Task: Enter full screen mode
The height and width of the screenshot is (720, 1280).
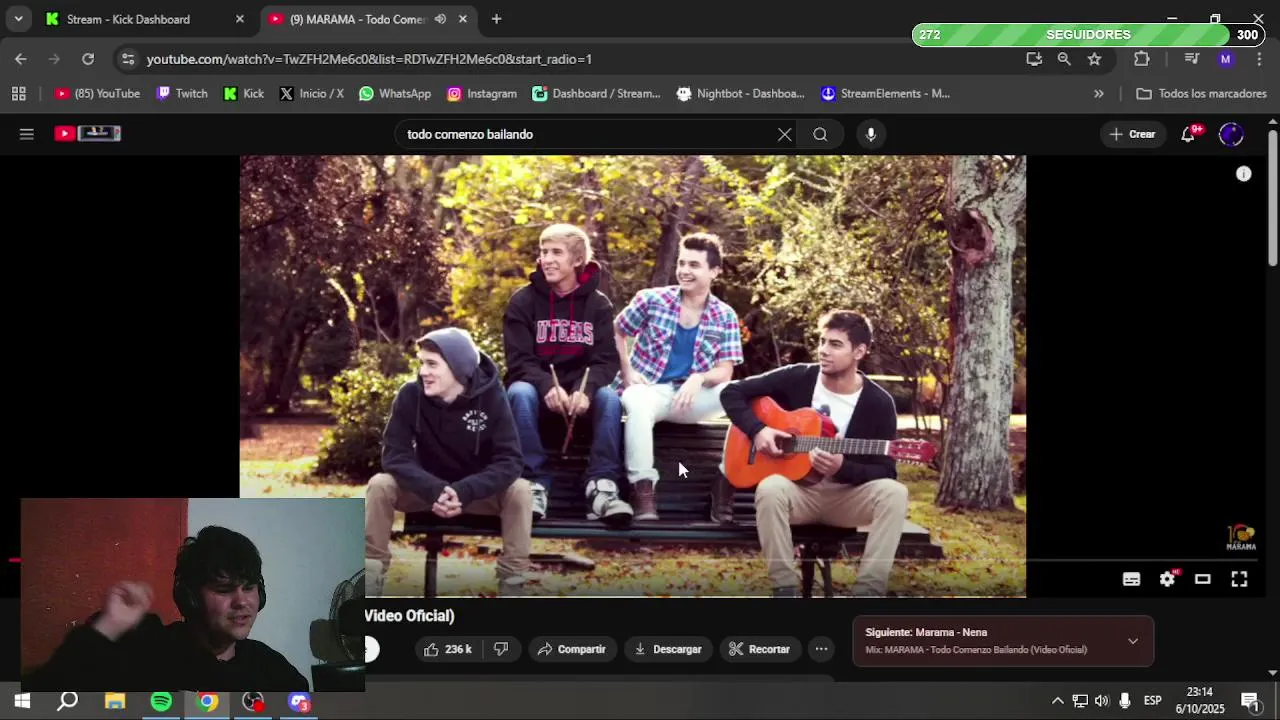Action: (1239, 579)
